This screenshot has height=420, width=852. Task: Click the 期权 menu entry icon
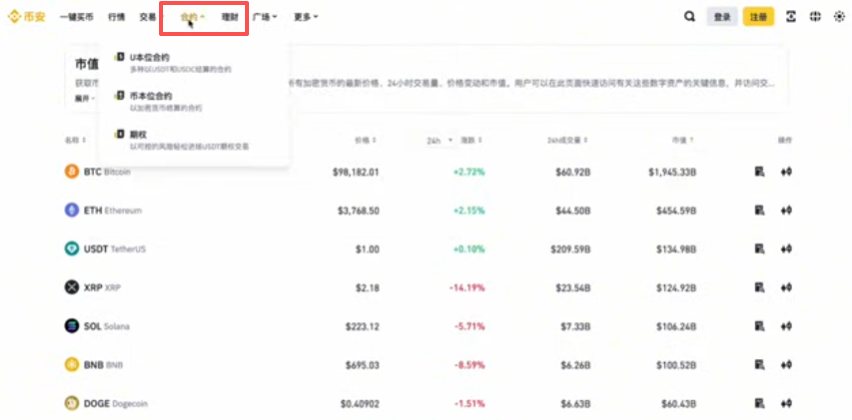coord(119,134)
